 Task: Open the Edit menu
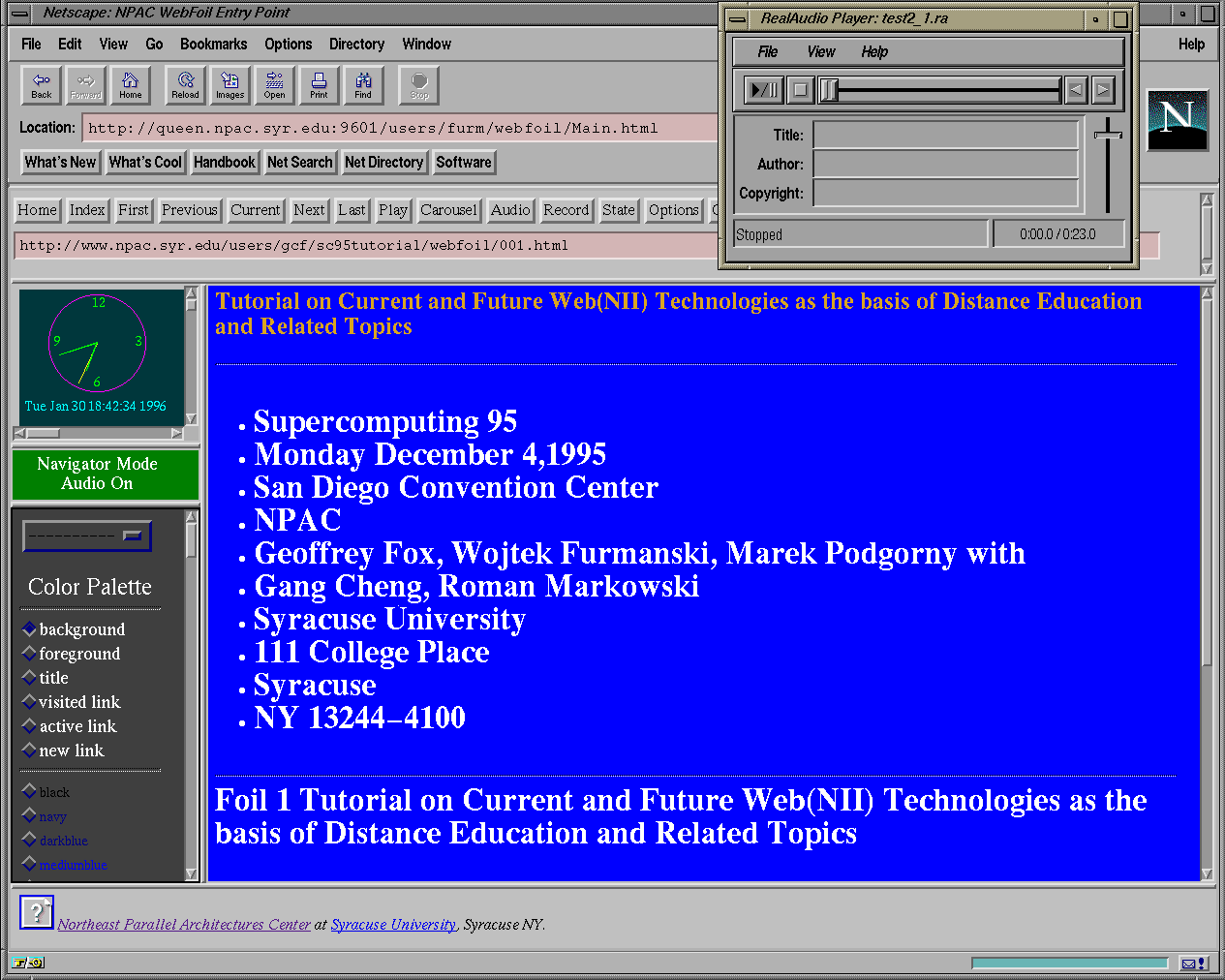click(70, 44)
